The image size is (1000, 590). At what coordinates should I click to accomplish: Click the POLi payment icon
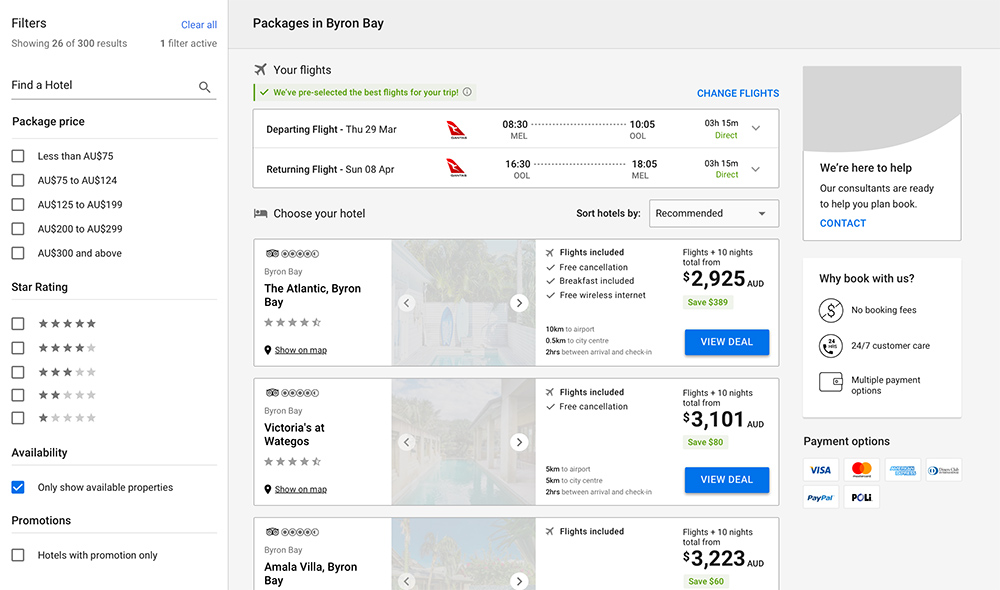click(x=862, y=498)
